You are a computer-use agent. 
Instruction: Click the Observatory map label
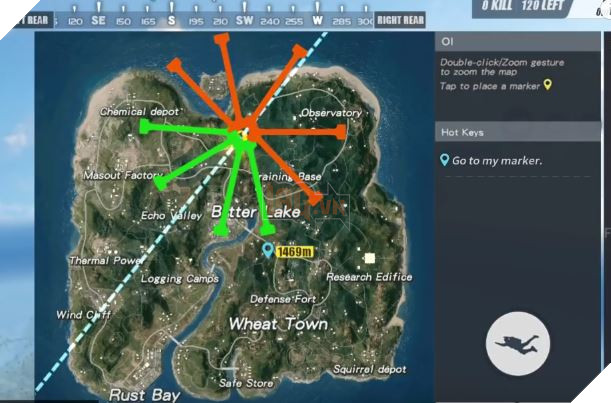click(x=331, y=113)
